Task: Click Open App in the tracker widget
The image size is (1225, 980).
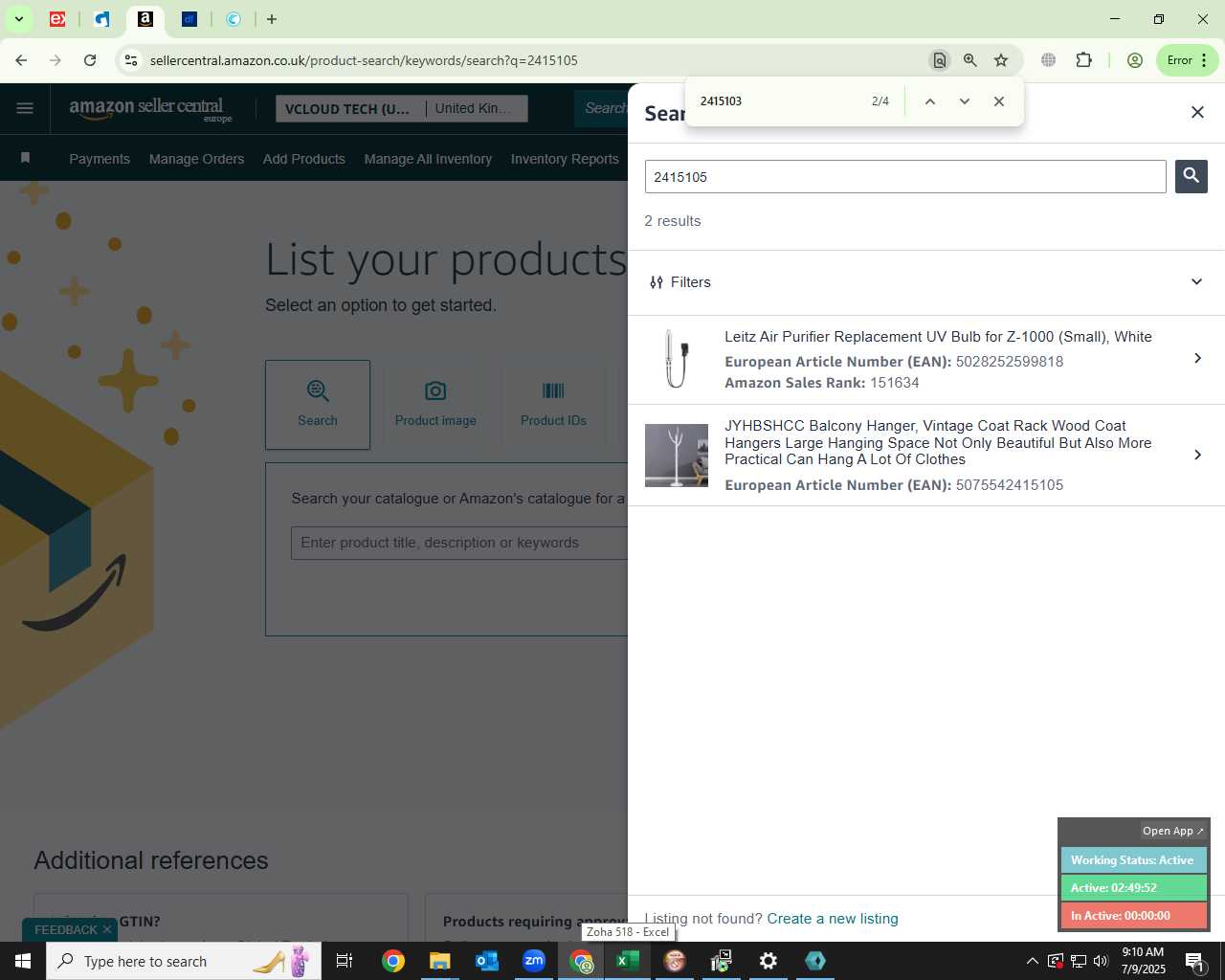Action: (x=1172, y=831)
